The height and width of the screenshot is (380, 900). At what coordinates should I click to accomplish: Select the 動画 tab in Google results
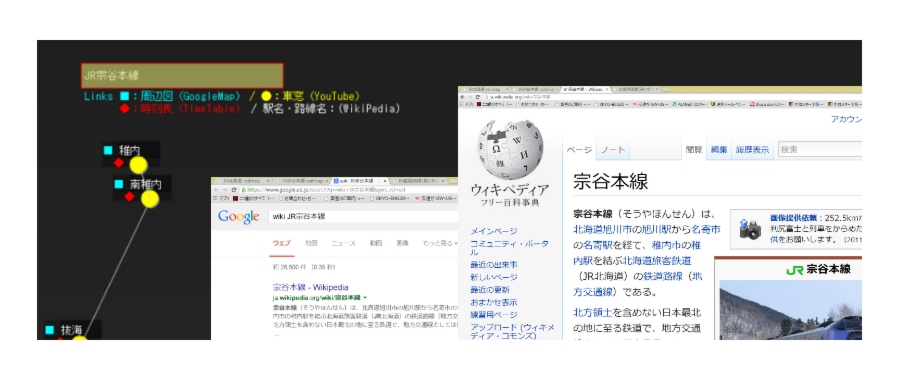pos(376,243)
